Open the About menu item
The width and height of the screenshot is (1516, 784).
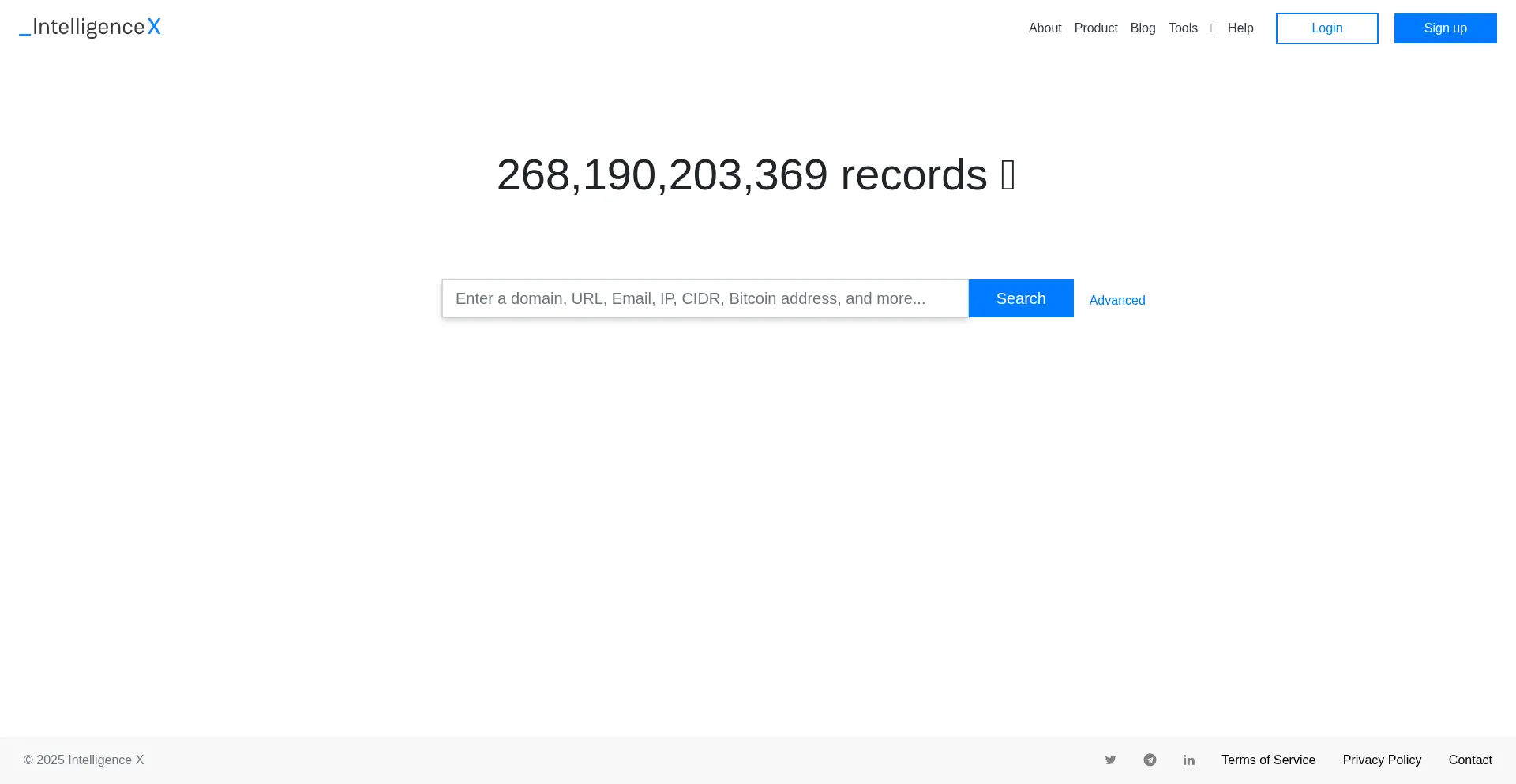1045,28
